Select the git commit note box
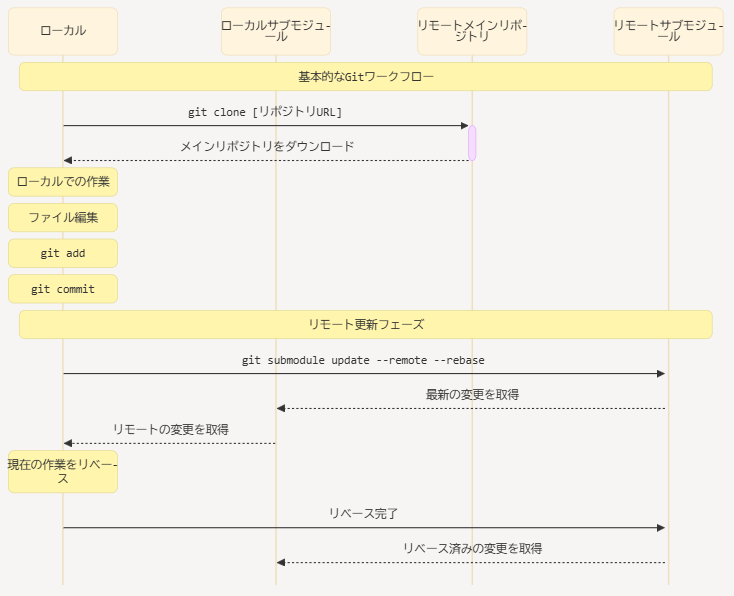734x596 pixels. [63, 289]
